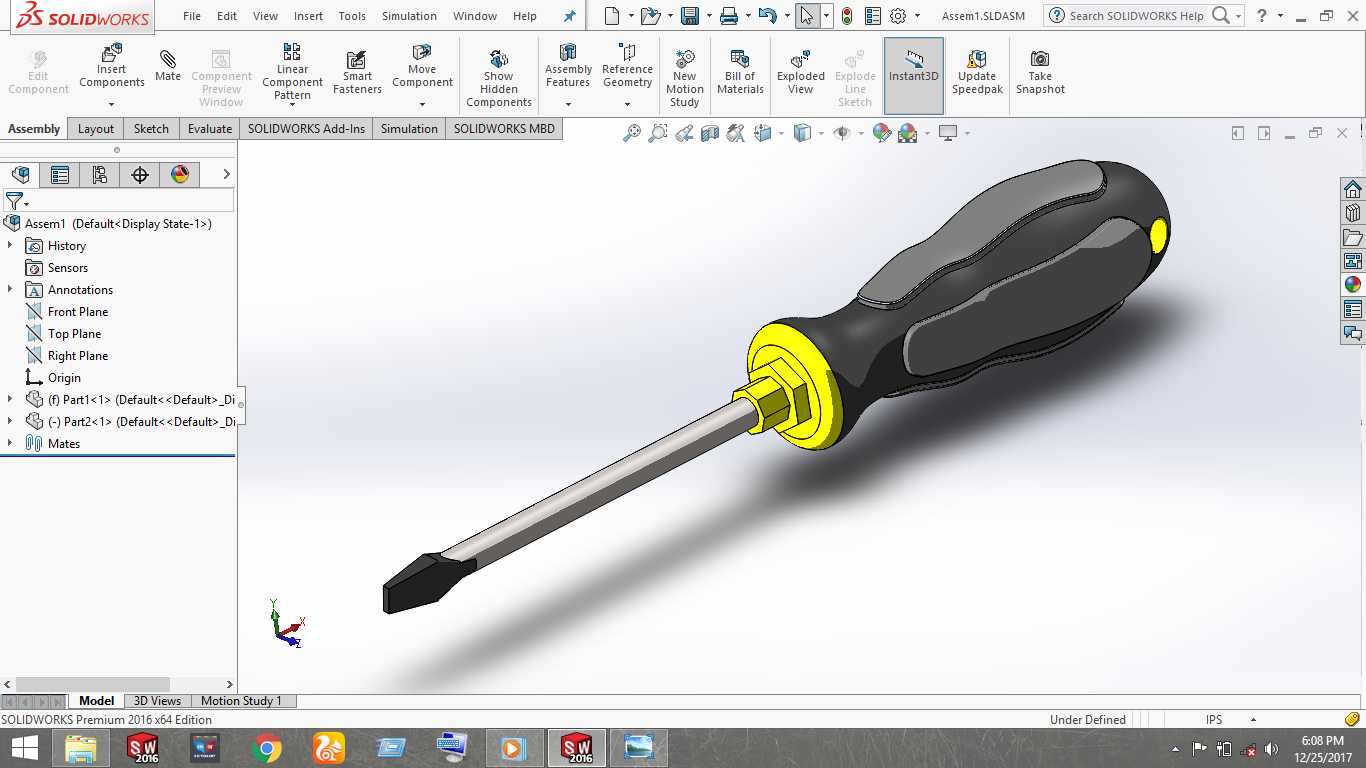Open Assembly Features dropdown arrow

click(568, 104)
